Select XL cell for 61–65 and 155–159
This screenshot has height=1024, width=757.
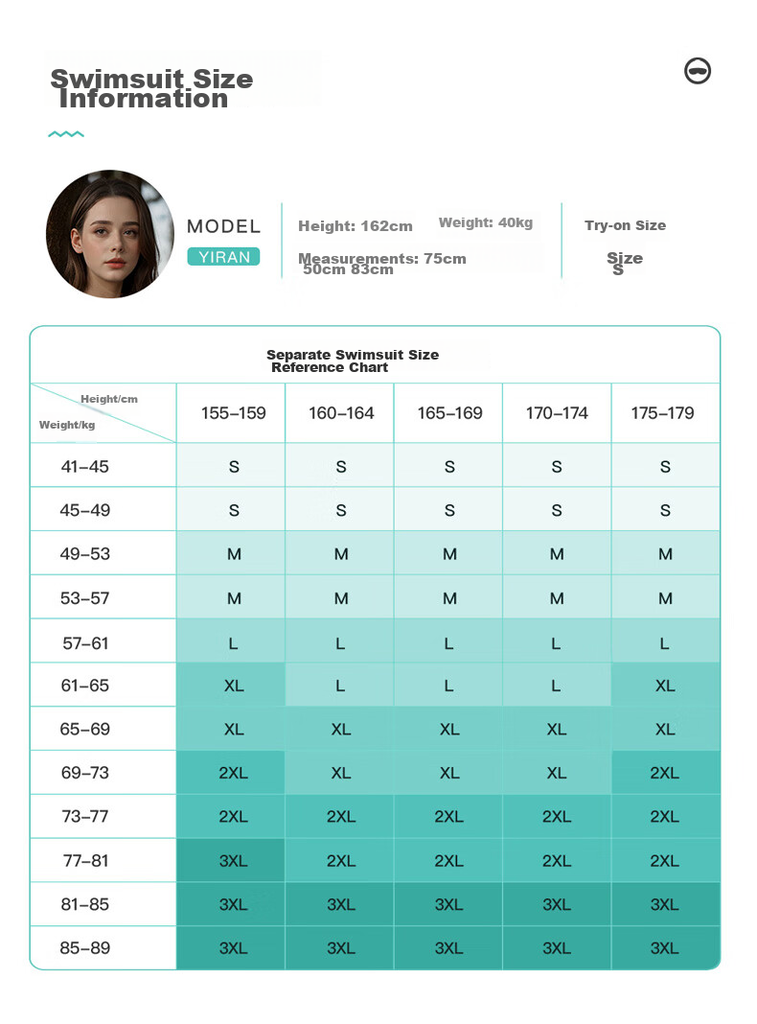[x=231, y=685]
